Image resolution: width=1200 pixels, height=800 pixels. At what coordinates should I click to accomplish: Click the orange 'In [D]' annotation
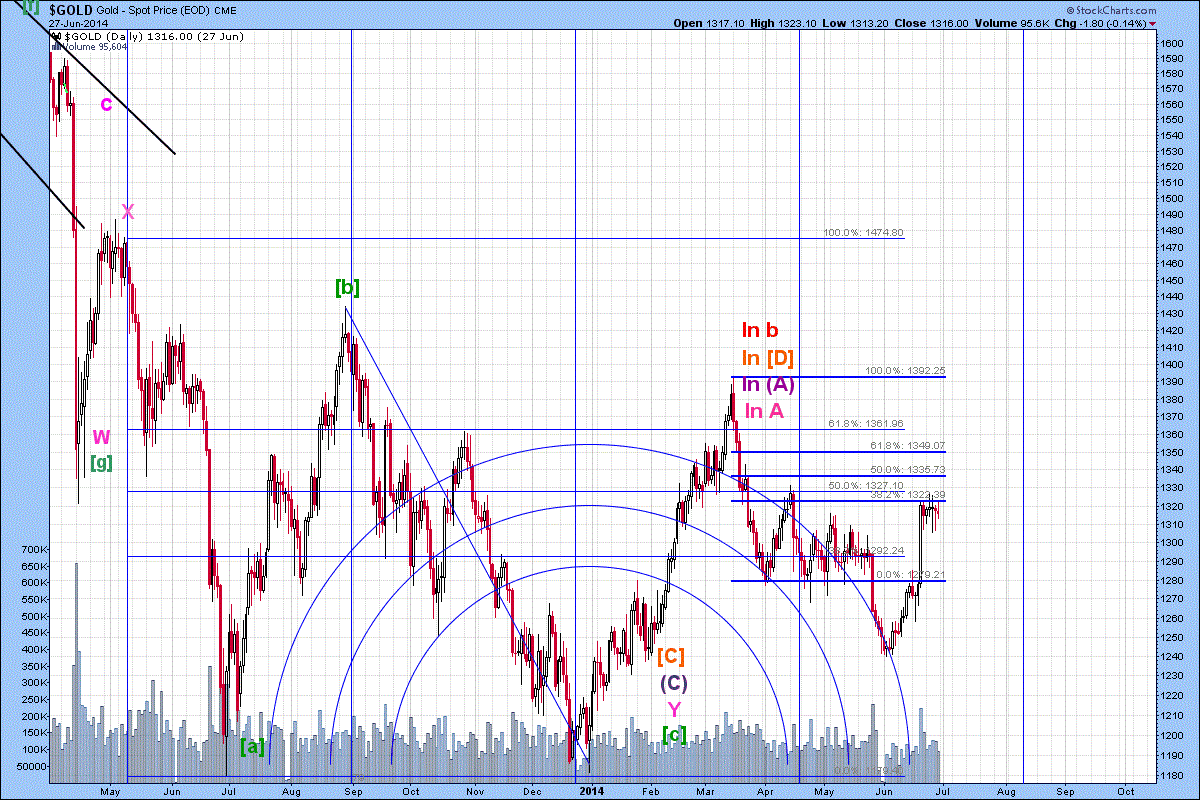click(x=768, y=358)
